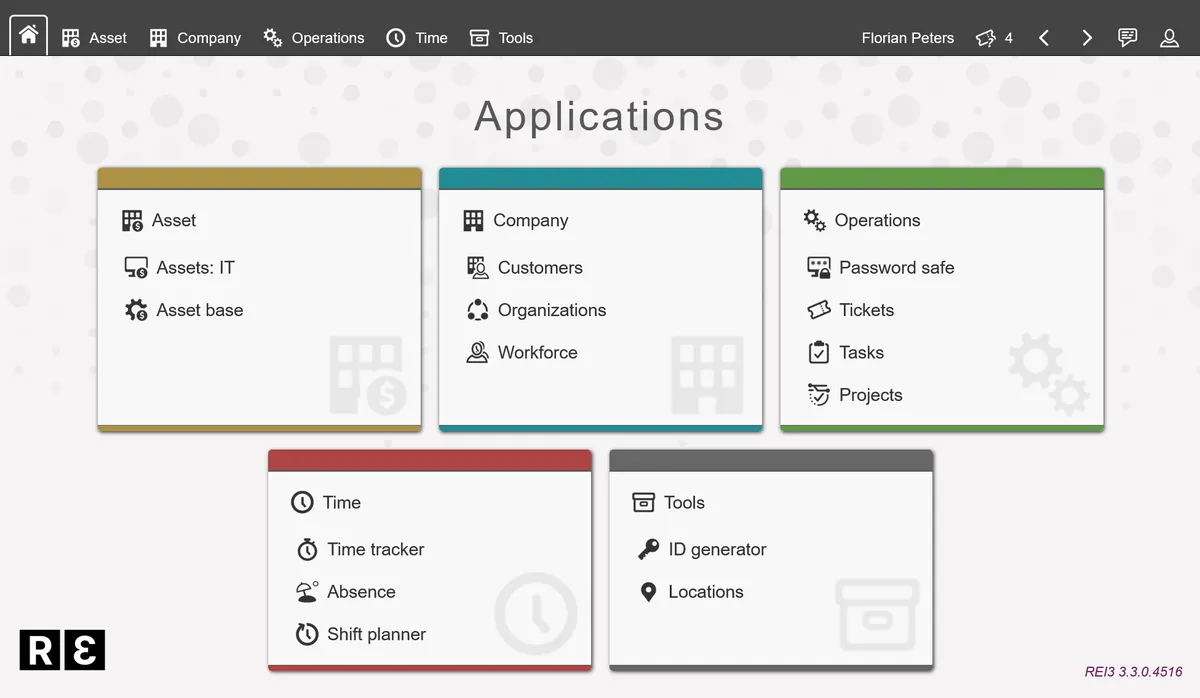Open Workforce in the Company card
Screen dimensions: 1200x698
pos(537,353)
